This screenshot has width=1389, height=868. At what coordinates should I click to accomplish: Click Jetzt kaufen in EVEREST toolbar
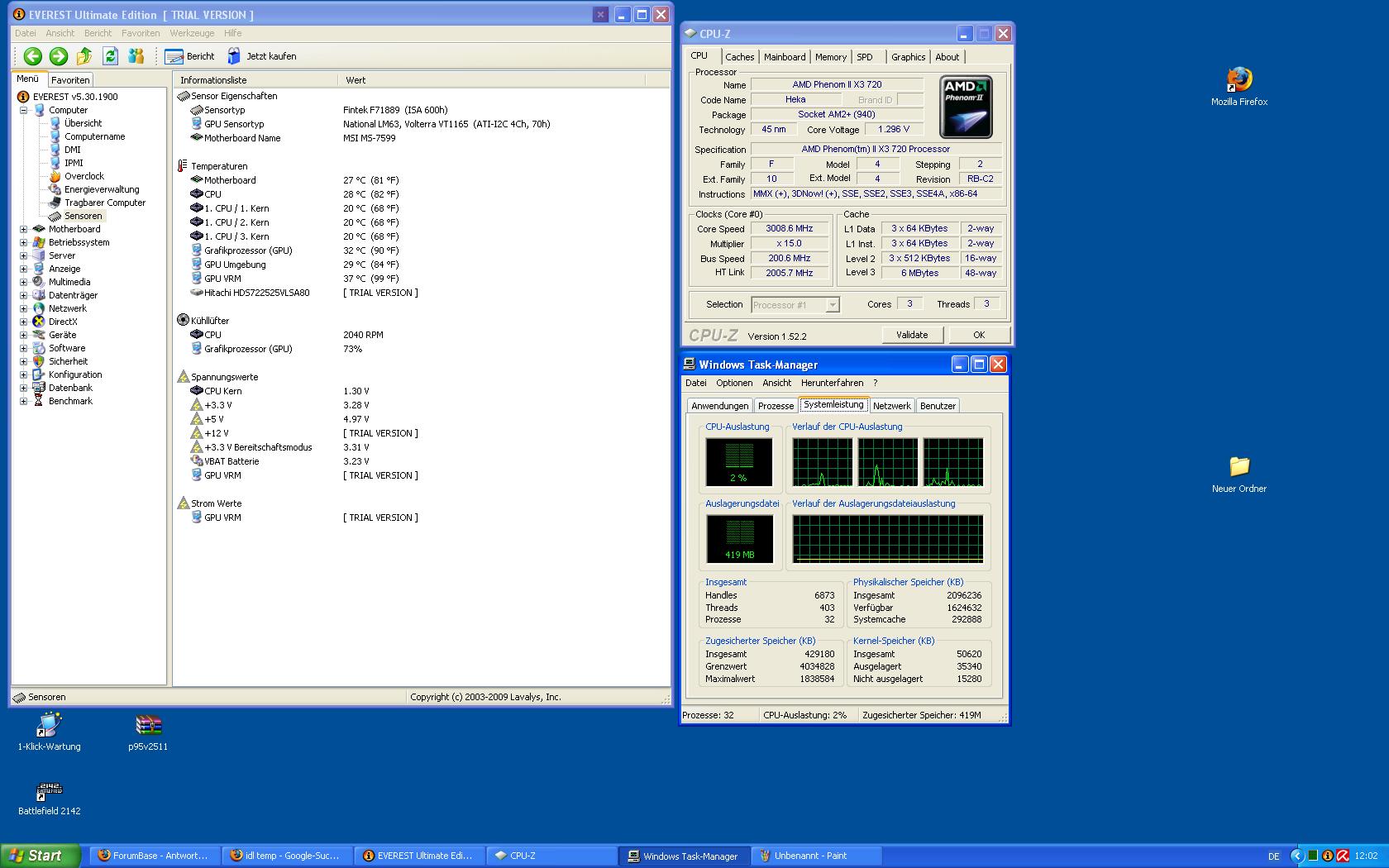tap(261, 56)
